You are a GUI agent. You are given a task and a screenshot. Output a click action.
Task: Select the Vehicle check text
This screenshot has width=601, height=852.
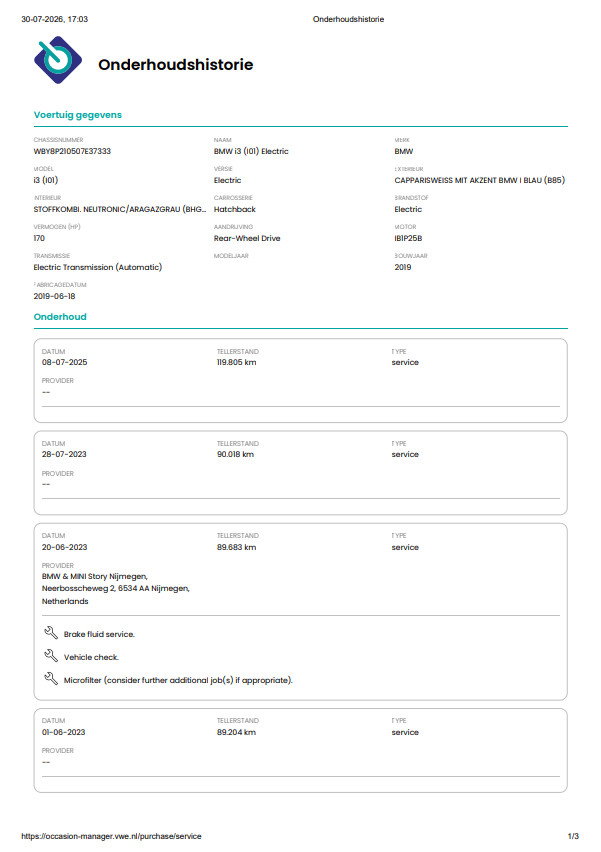point(91,657)
